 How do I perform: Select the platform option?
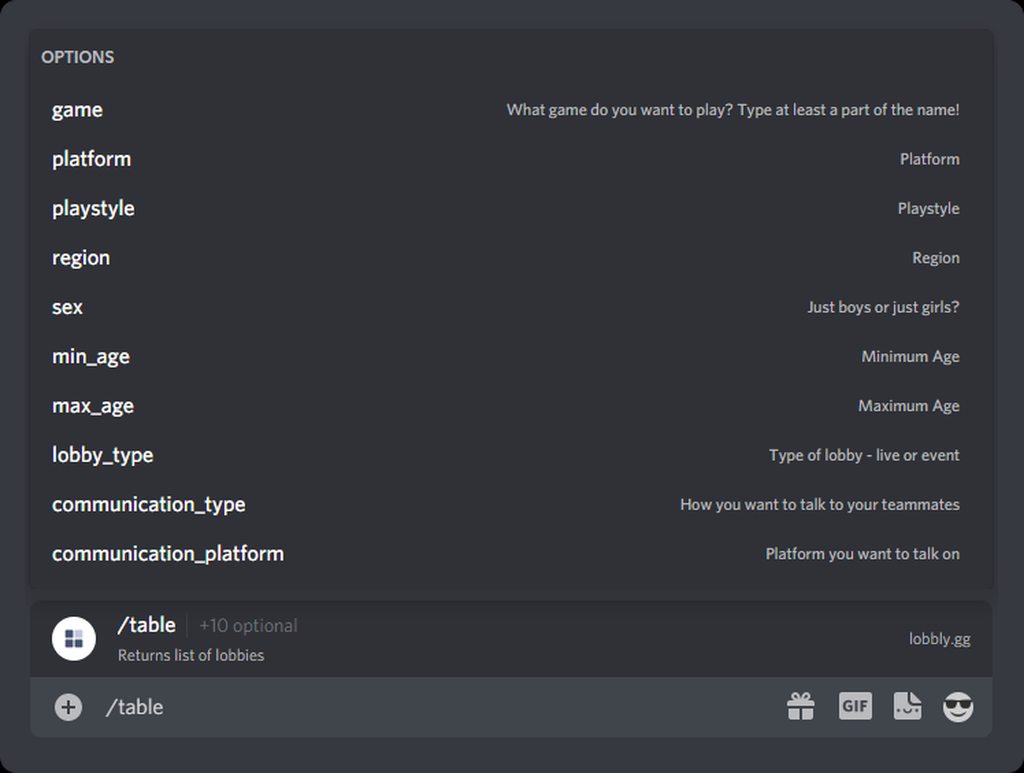91,159
